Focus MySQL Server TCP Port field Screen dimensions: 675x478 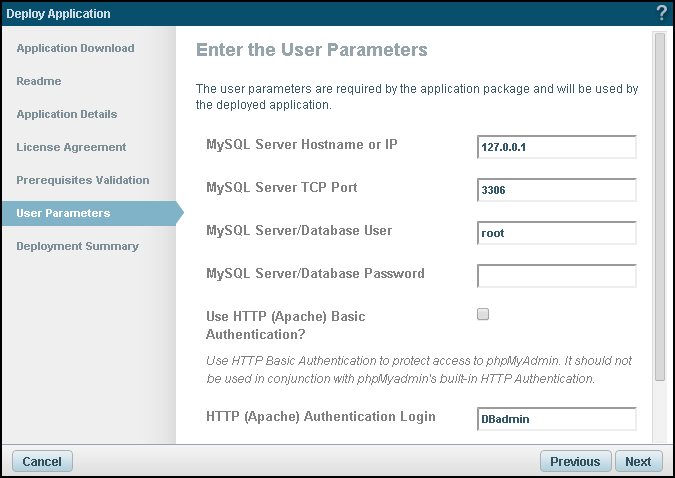click(x=557, y=190)
